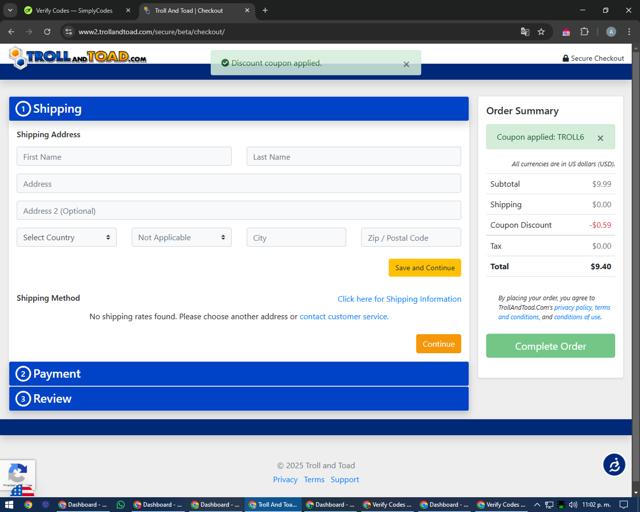Screen dimensions: 640x512
Task: Click into the Address field
Action: (x=239, y=183)
